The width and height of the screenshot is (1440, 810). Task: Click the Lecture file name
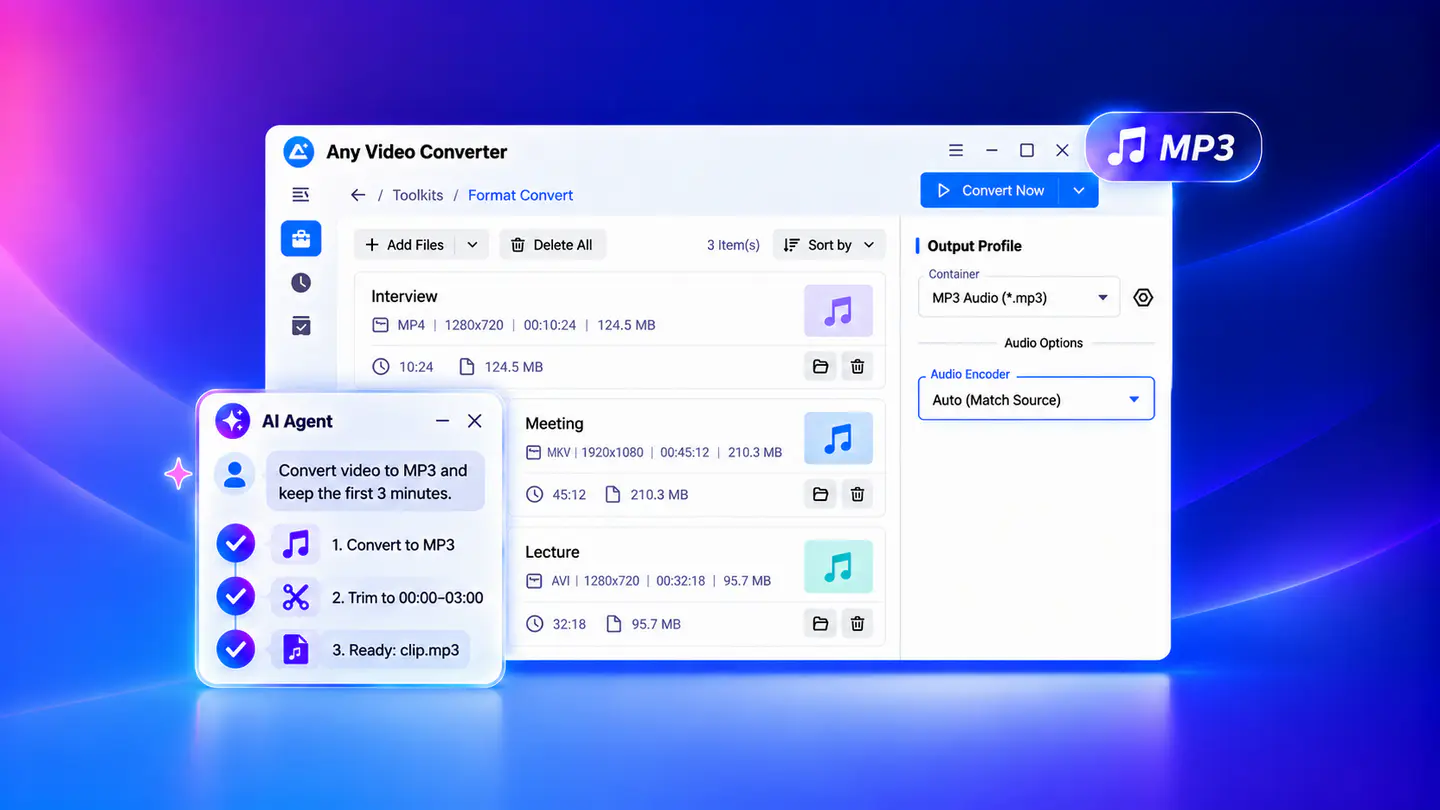552,552
